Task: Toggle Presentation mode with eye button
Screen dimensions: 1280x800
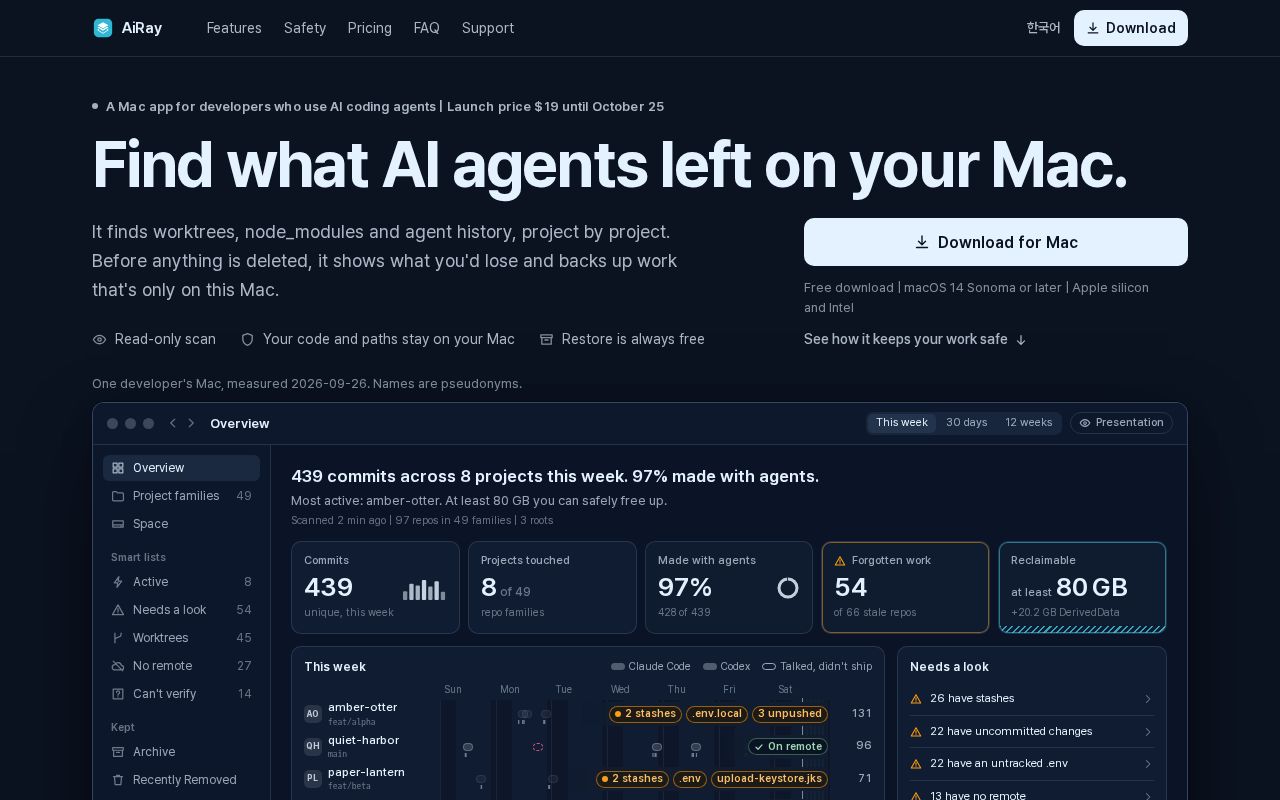Action: [x=1121, y=423]
